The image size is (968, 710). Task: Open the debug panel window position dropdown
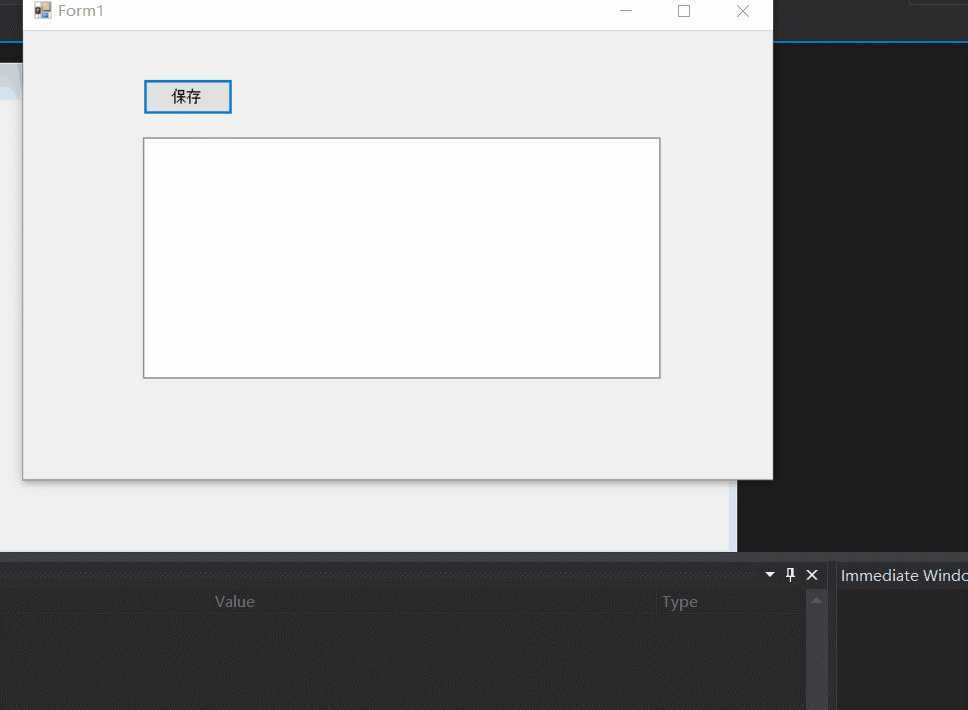pyautogui.click(x=770, y=575)
